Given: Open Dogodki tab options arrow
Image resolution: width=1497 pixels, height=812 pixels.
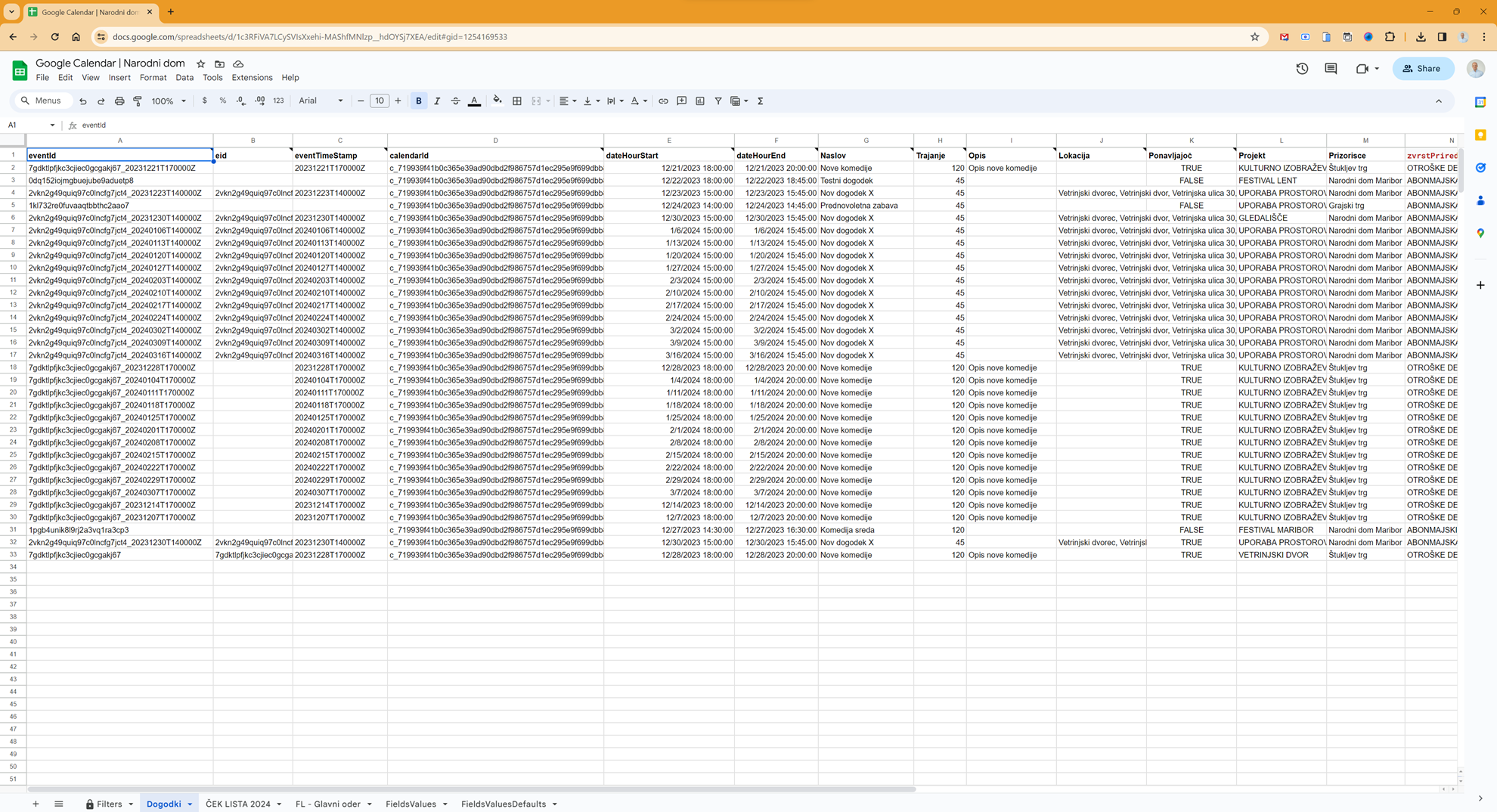Looking at the screenshot, I should (x=190, y=804).
